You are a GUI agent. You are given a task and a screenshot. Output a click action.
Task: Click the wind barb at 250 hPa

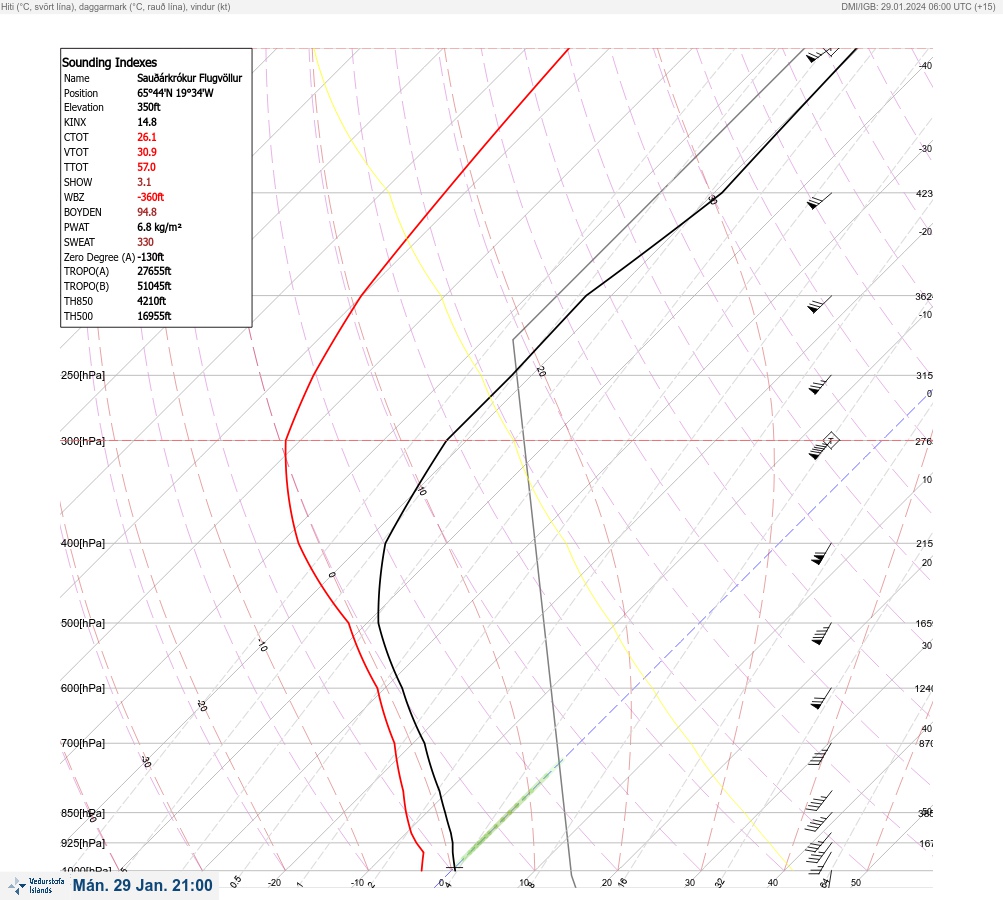tap(819, 385)
